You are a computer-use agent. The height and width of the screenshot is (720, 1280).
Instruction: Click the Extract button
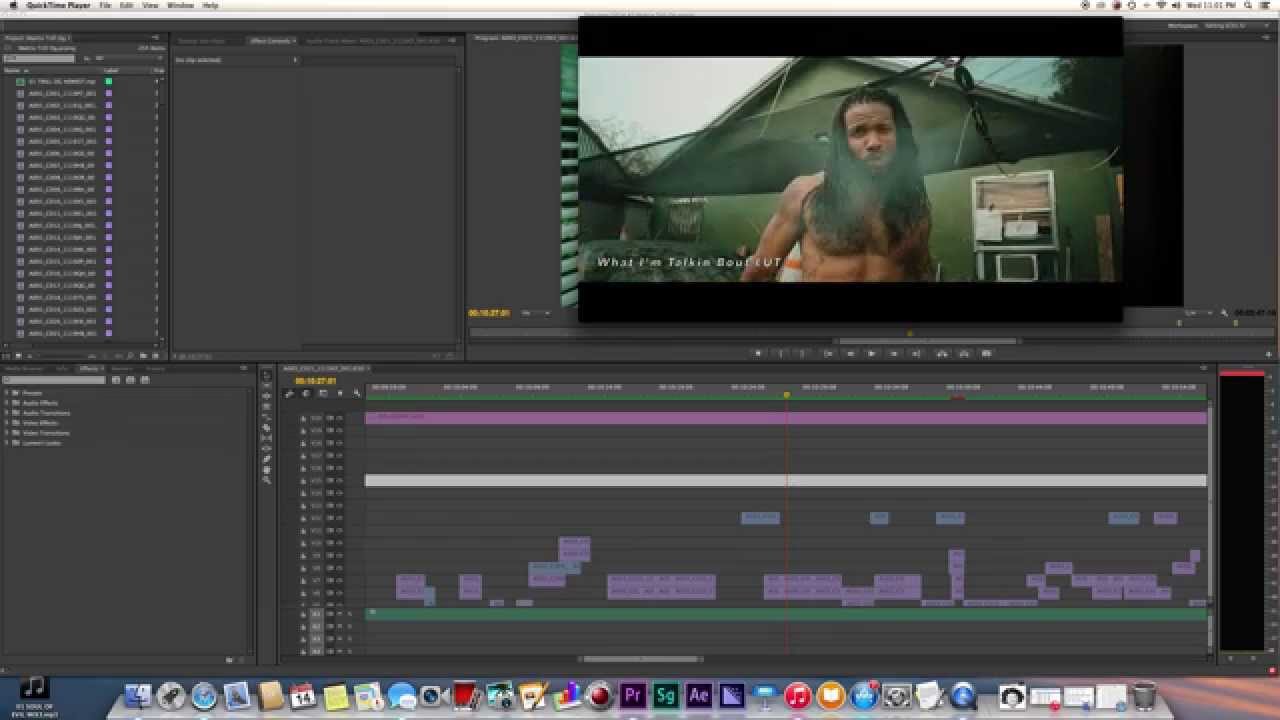point(964,353)
